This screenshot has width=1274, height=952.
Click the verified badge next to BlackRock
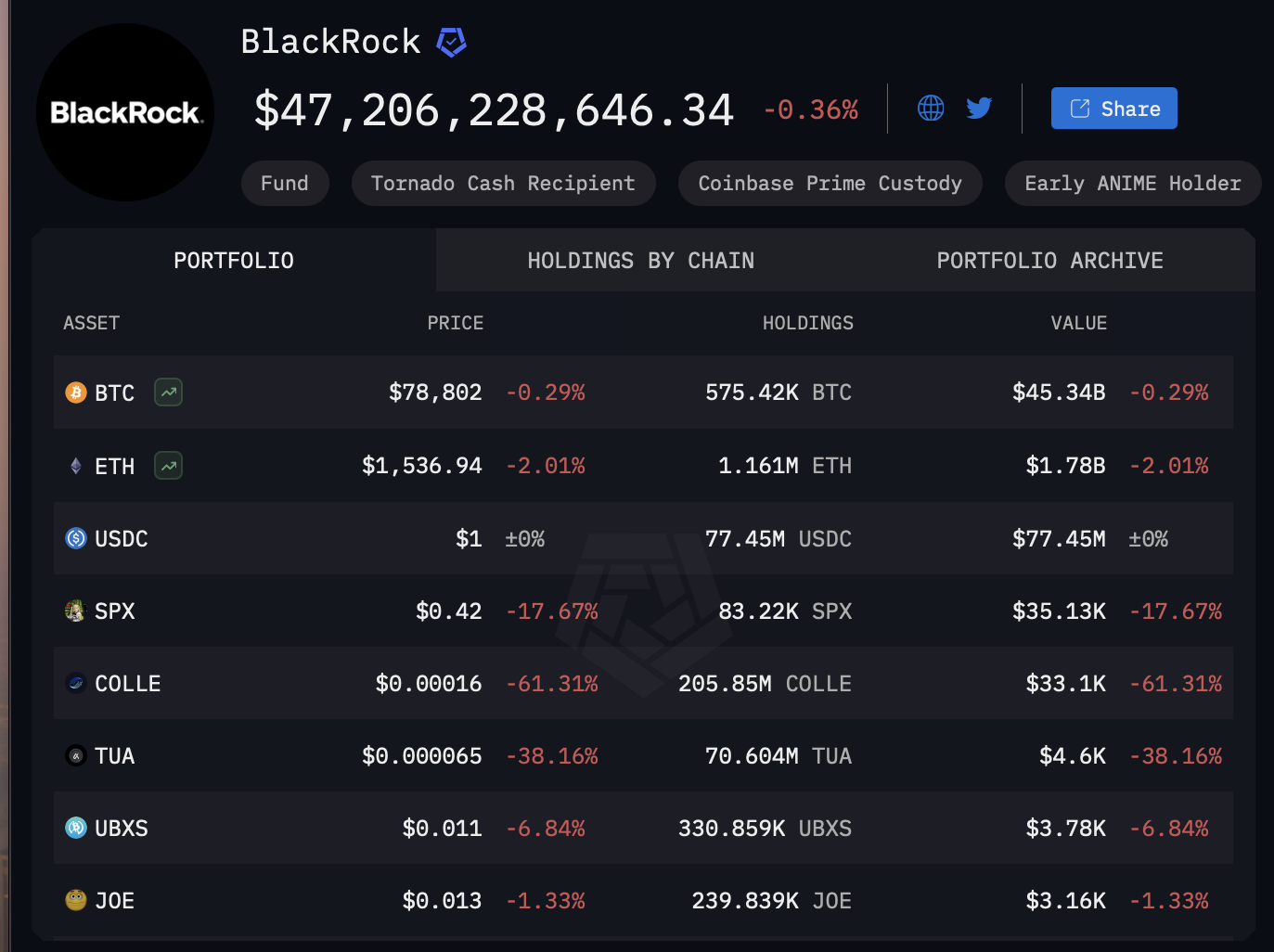coord(451,42)
